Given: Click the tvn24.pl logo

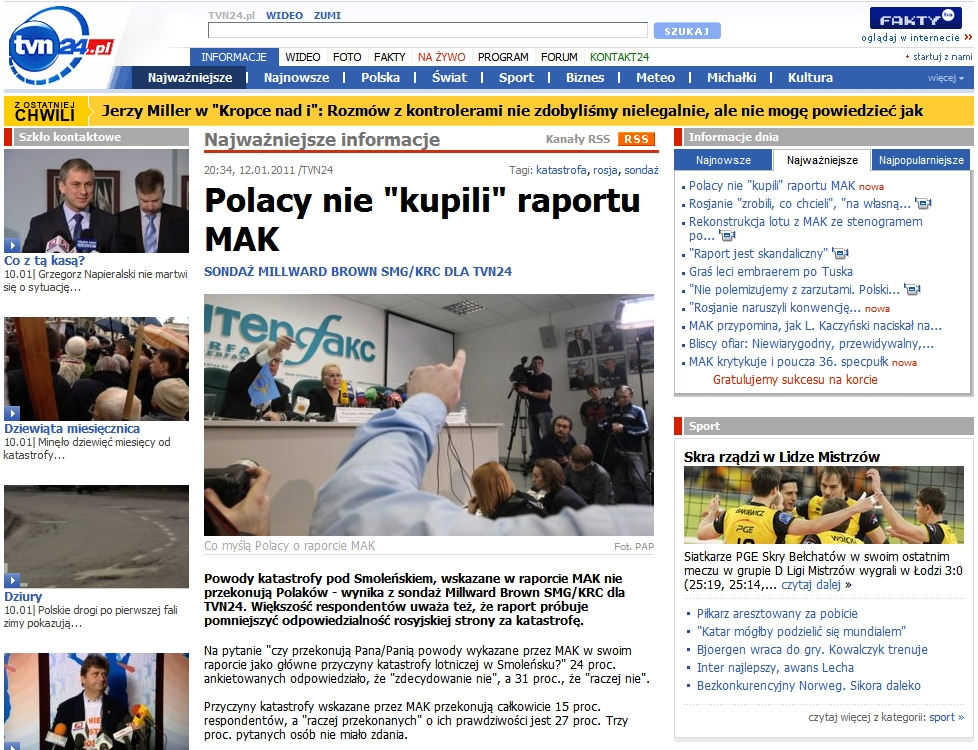Looking at the screenshot, I should tap(60, 46).
